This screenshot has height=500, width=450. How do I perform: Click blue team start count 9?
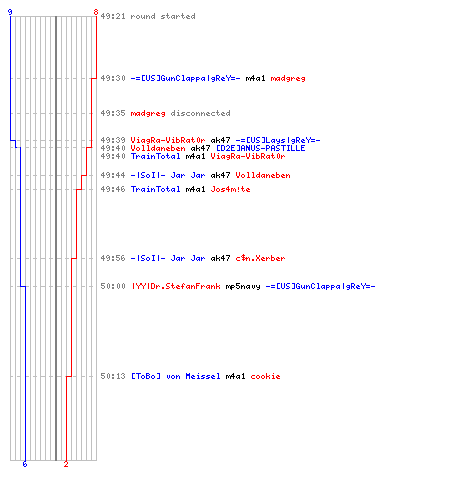(10, 12)
